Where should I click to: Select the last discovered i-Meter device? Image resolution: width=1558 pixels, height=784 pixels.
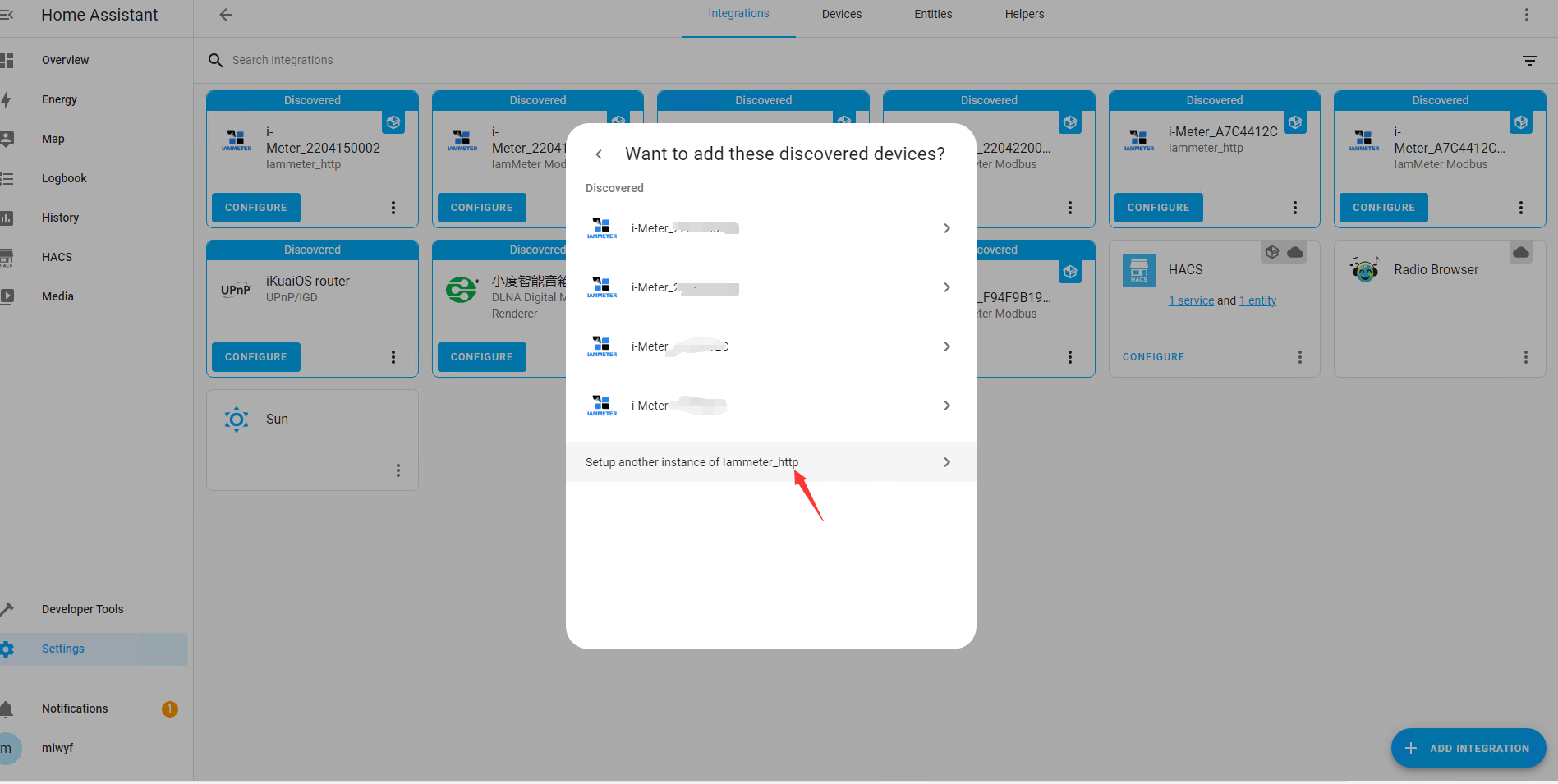770,406
